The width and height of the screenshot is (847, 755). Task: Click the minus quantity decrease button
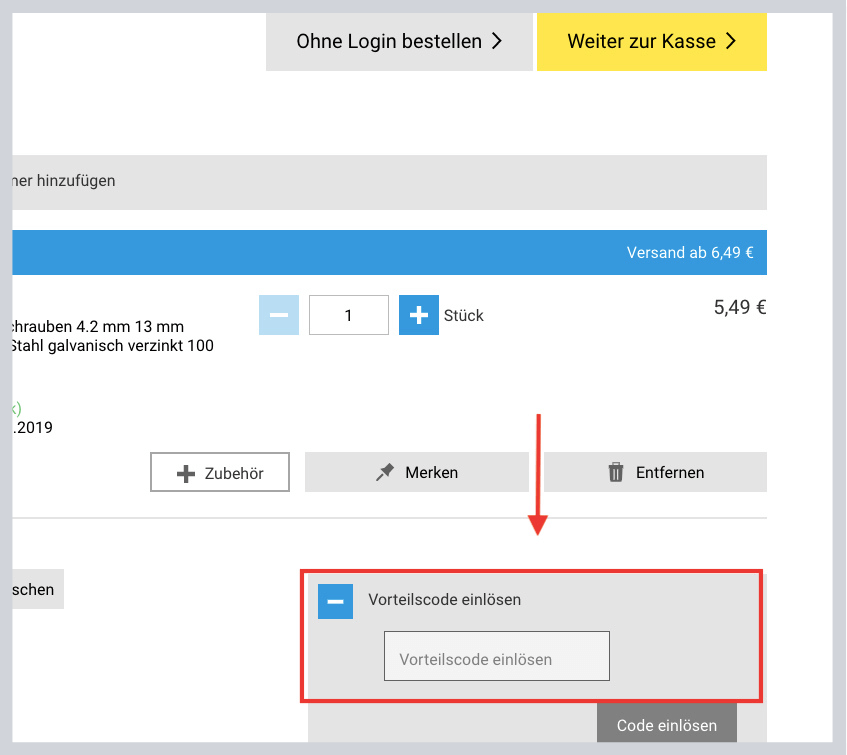(x=279, y=315)
